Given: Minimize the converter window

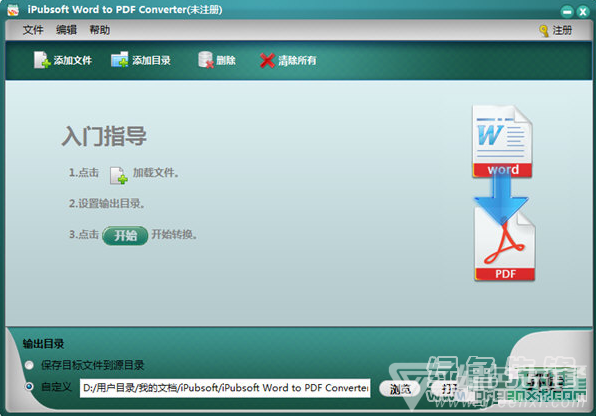Looking at the screenshot, I should pos(567,12).
